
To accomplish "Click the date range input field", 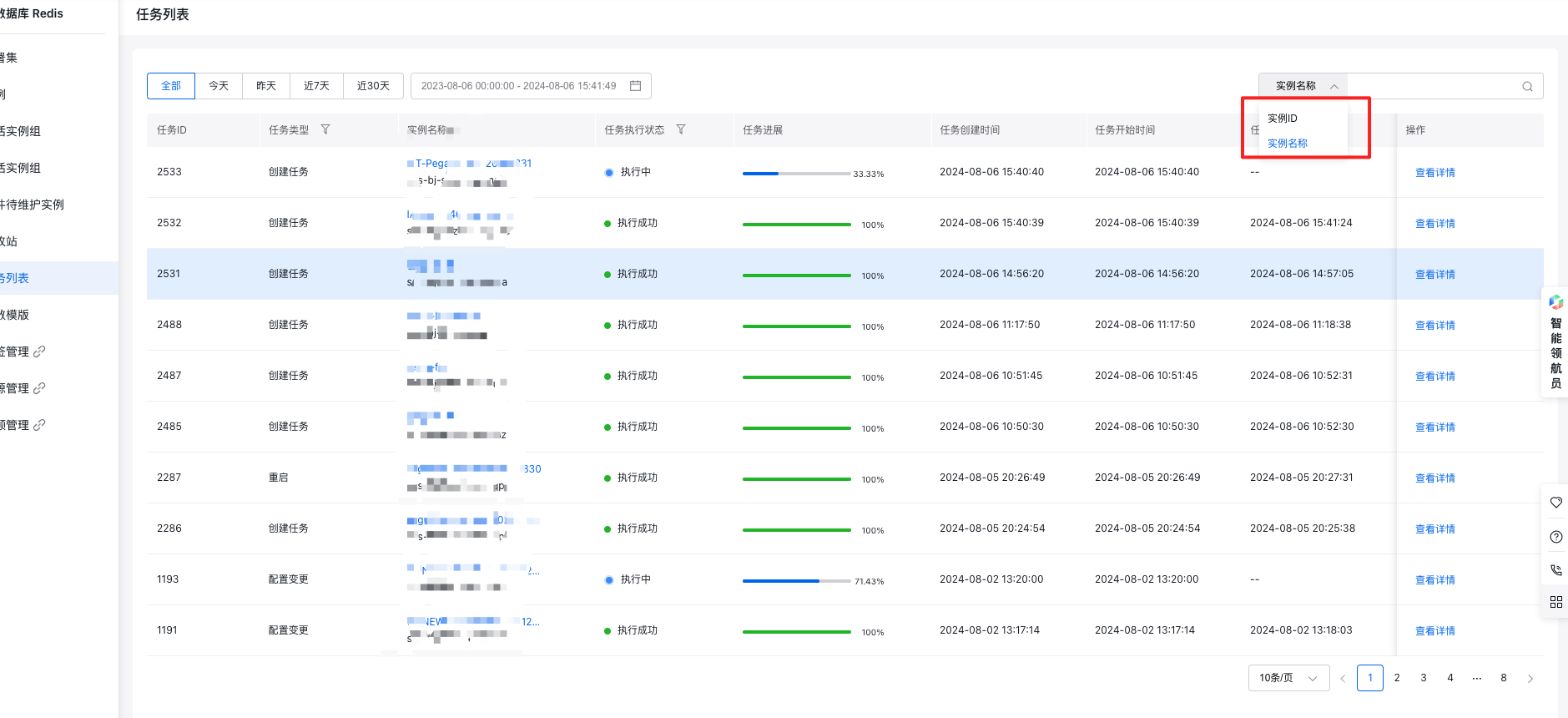I will (531, 86).
